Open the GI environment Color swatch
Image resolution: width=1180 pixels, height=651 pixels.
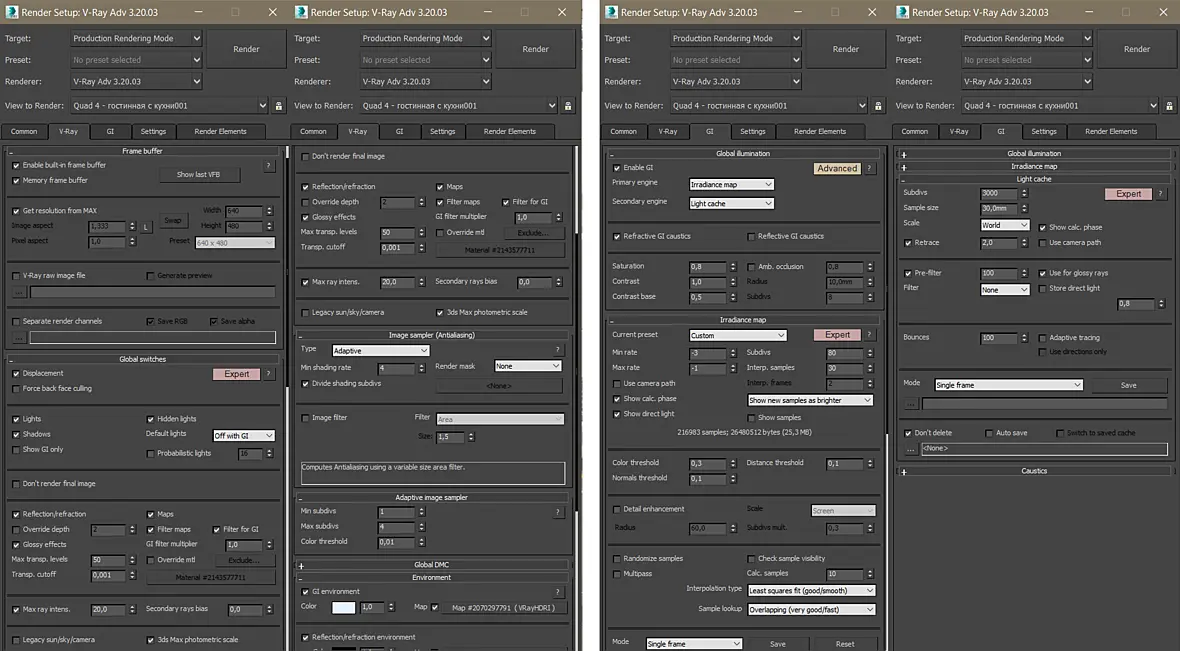[343, 608]
